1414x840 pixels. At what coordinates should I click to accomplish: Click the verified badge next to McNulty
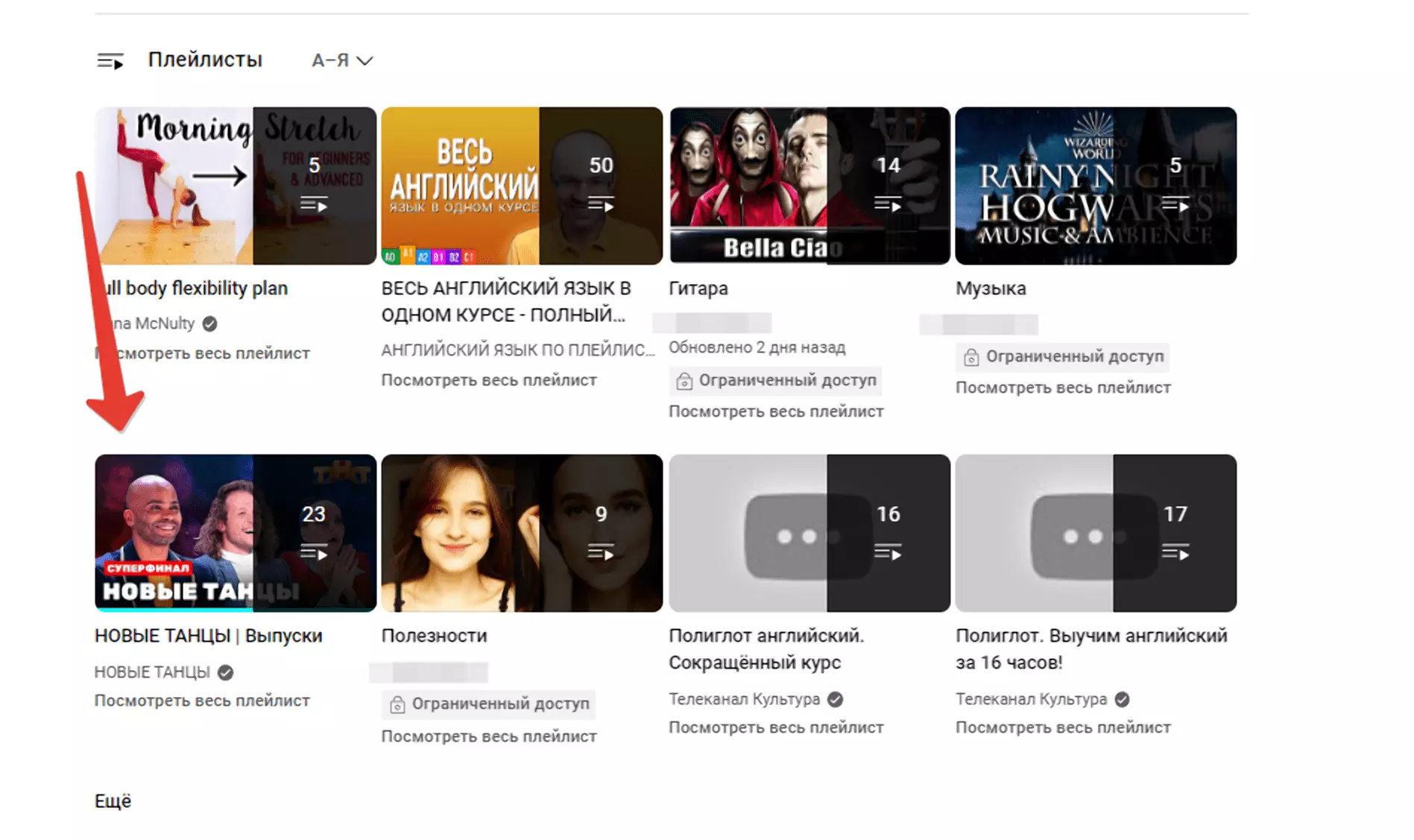[x=210, y=323]
